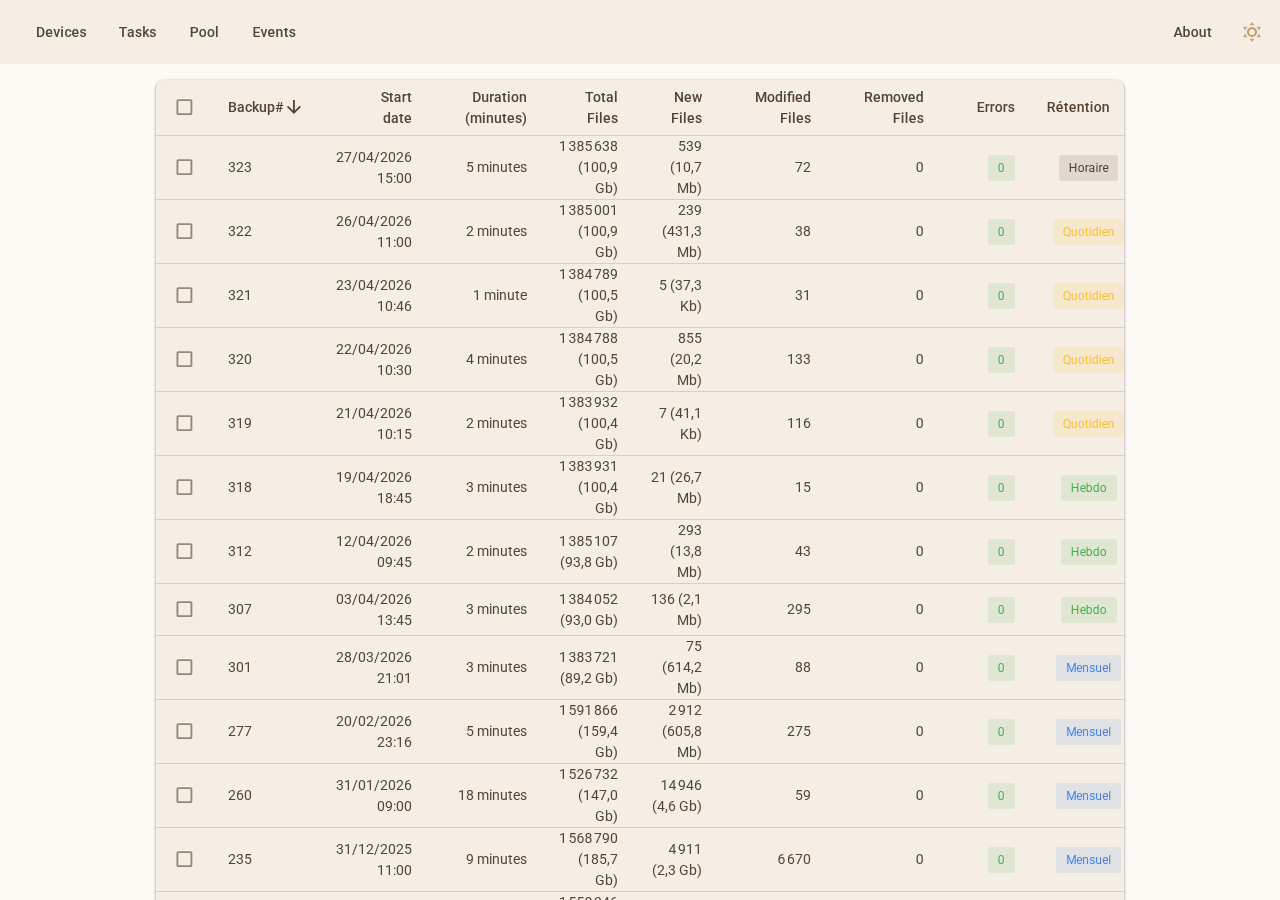Click the Quotidien tag on backup 322

pyautogui.click(x=1088, y=232)
